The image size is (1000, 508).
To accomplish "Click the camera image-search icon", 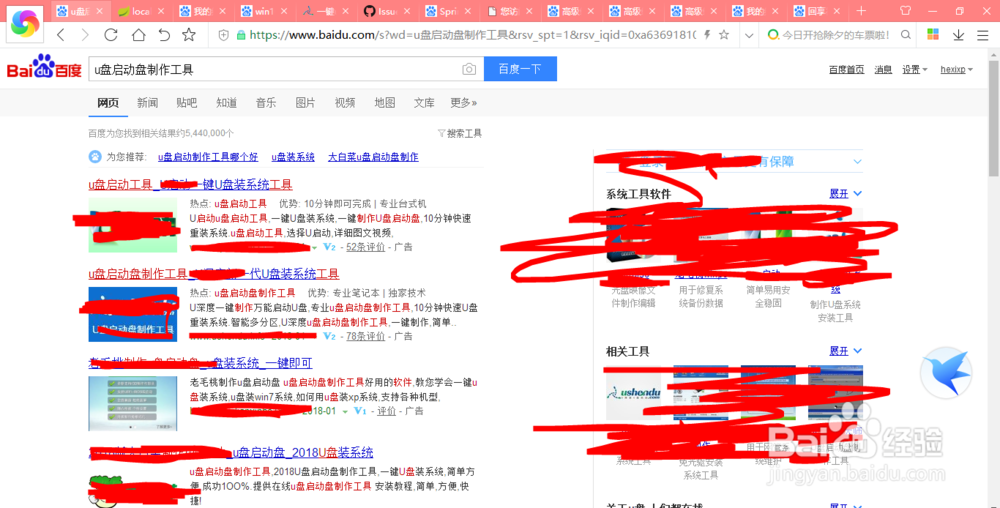I will click(x=469, y=69).
